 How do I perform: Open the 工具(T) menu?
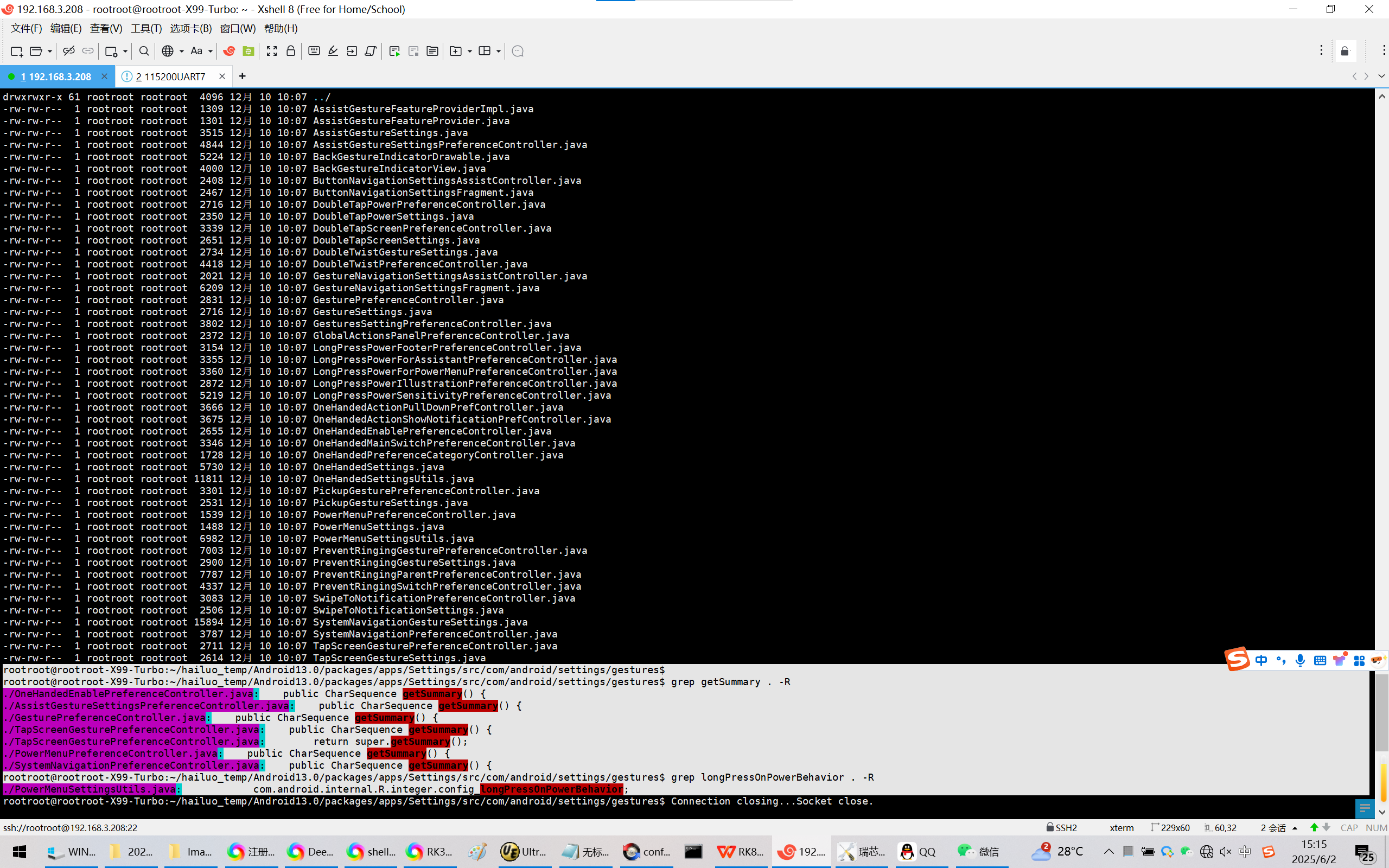point(146,28)
